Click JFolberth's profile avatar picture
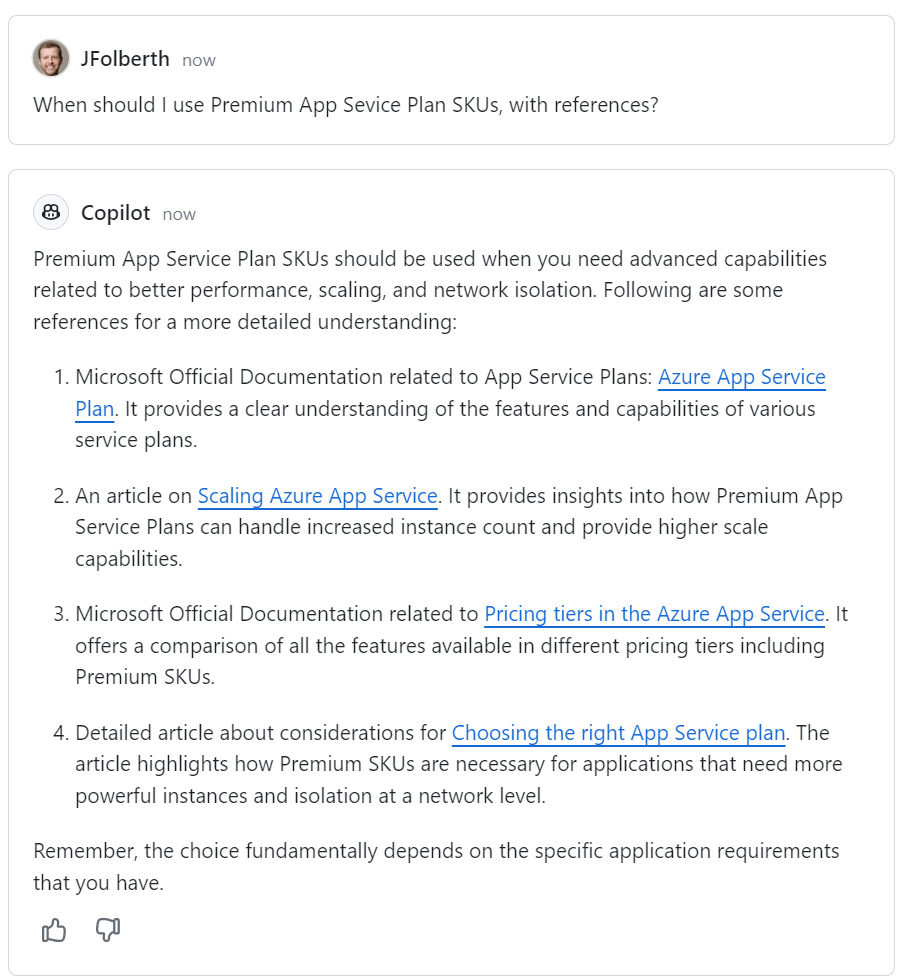This screenshot has width=909, height=978. tap(51, 59)
